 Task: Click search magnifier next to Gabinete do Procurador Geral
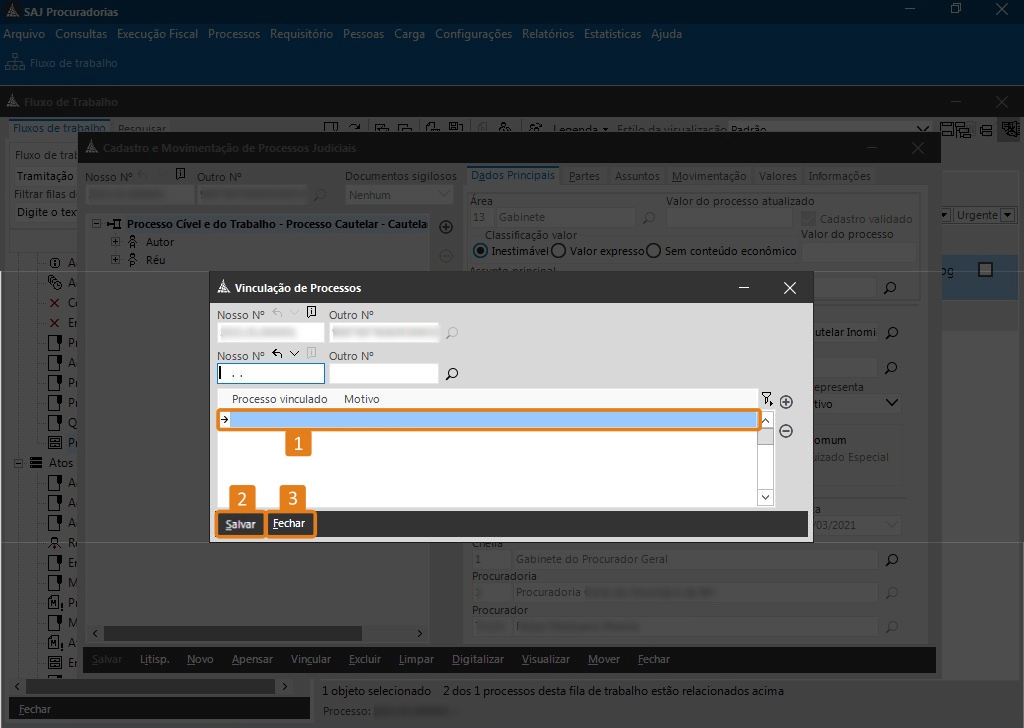[x=891, y=560]
